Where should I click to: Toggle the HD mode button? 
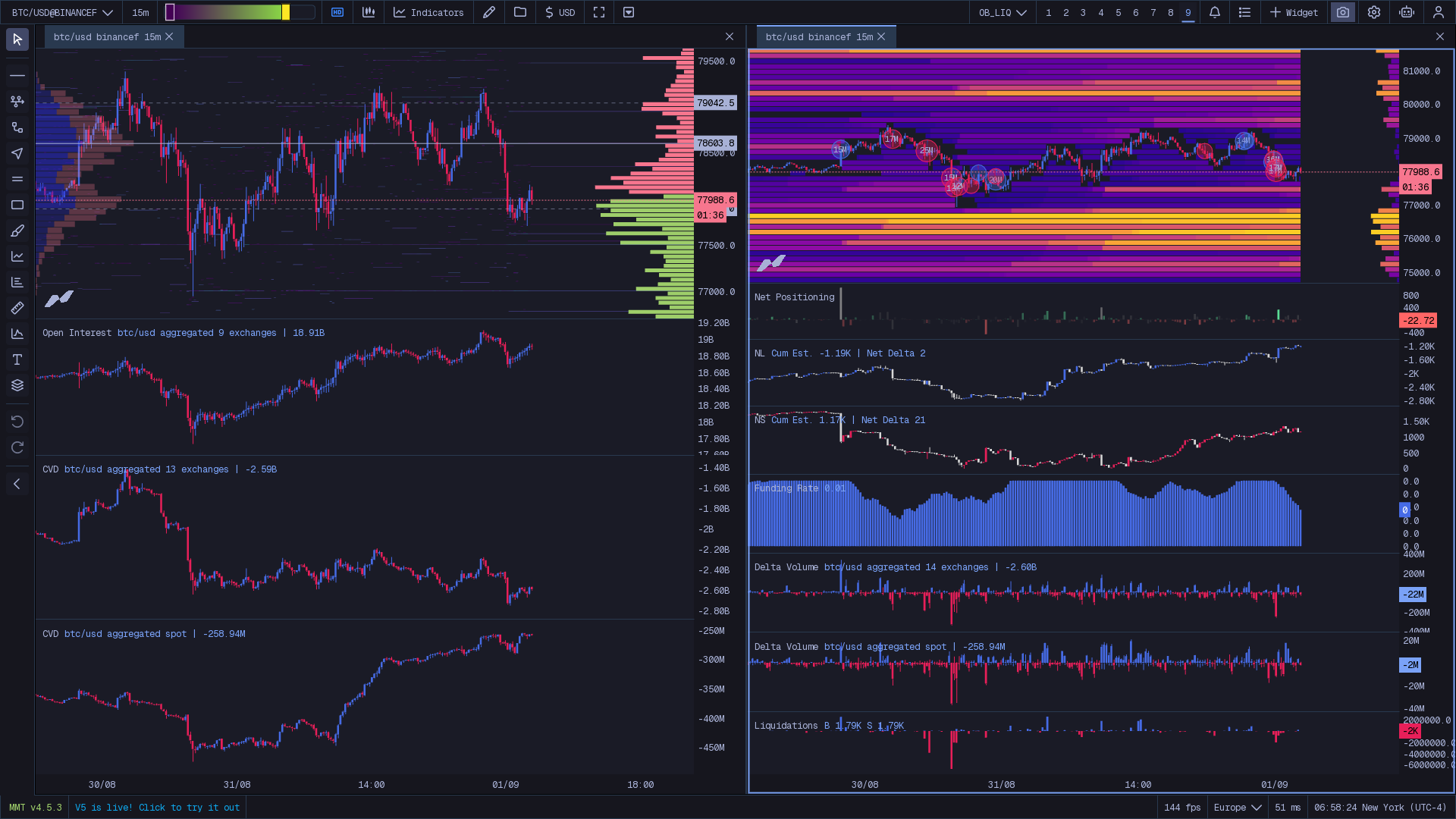[x=337, y=12]
